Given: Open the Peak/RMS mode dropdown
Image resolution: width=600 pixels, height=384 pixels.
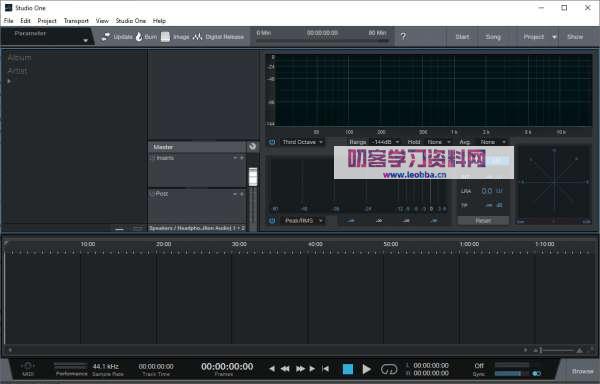Looking at the screenshot, I should coord(303,221).
